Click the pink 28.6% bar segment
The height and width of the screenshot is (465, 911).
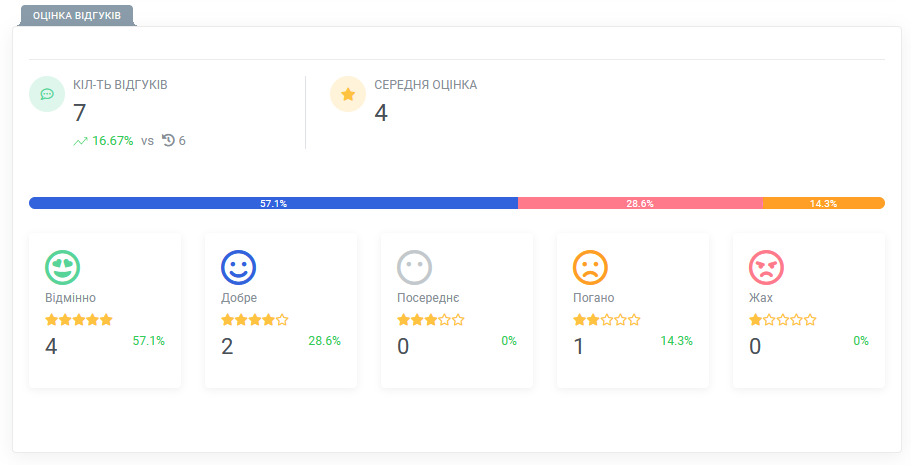640,203
